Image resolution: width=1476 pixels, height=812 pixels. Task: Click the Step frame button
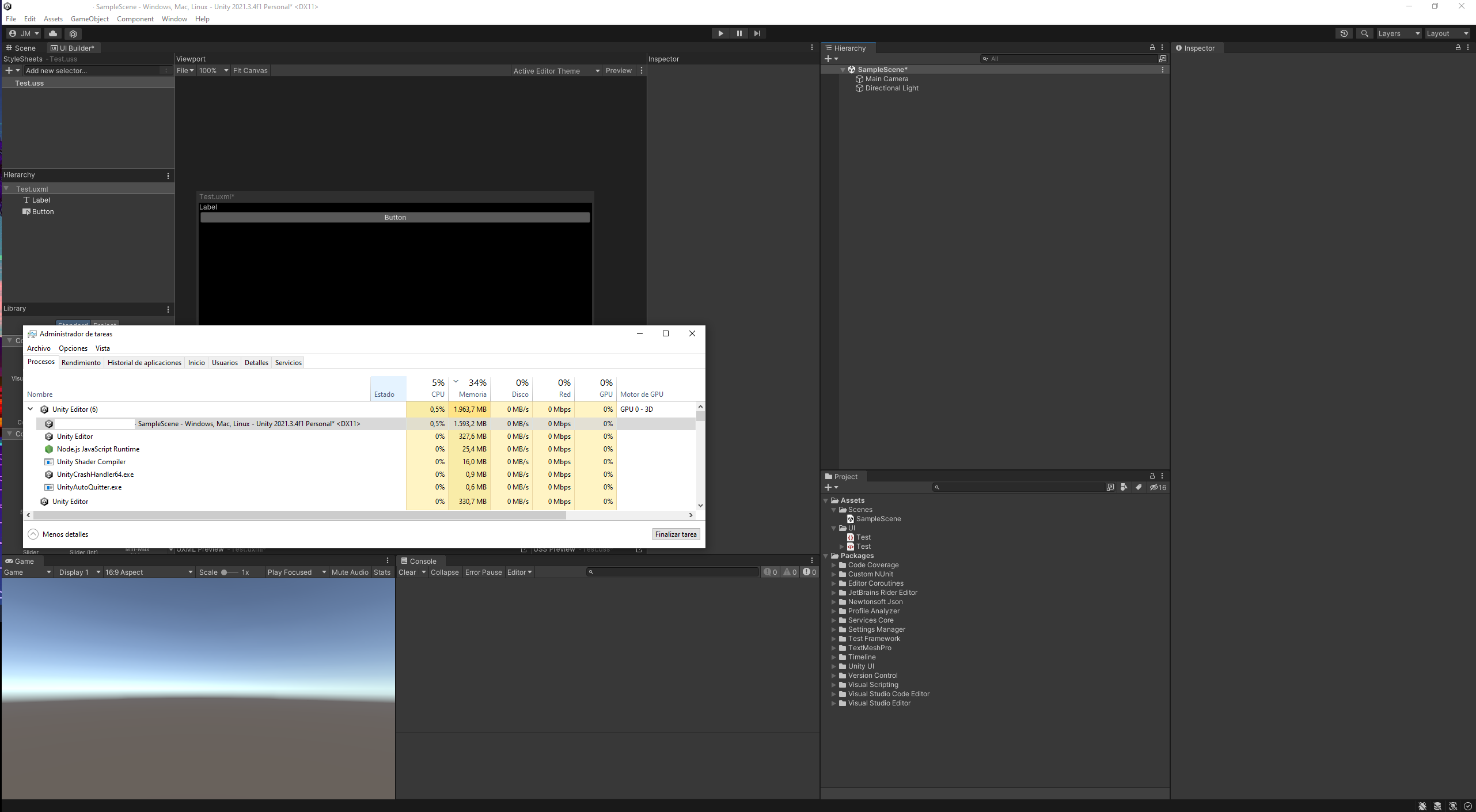coord(757,33)
